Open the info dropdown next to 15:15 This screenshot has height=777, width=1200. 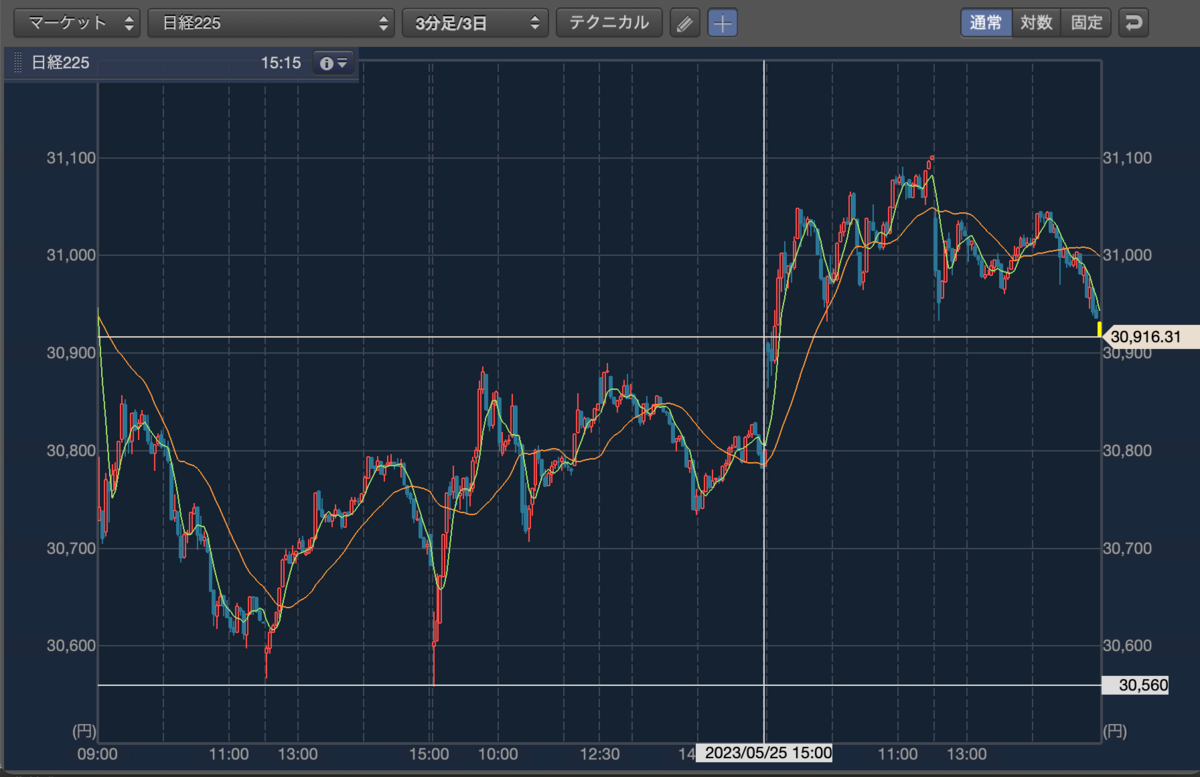[x=333, y=63]
